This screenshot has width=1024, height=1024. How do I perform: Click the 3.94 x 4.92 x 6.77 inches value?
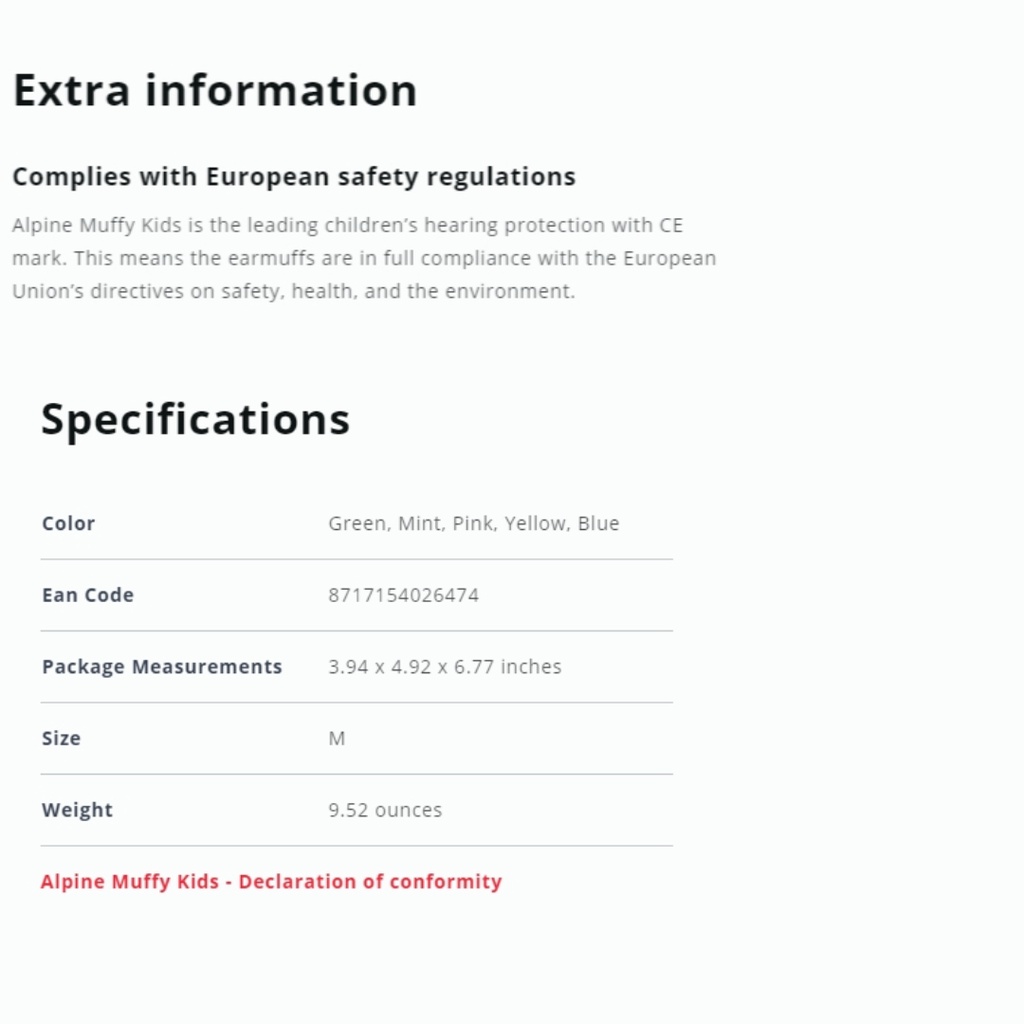tap(445, 667)
